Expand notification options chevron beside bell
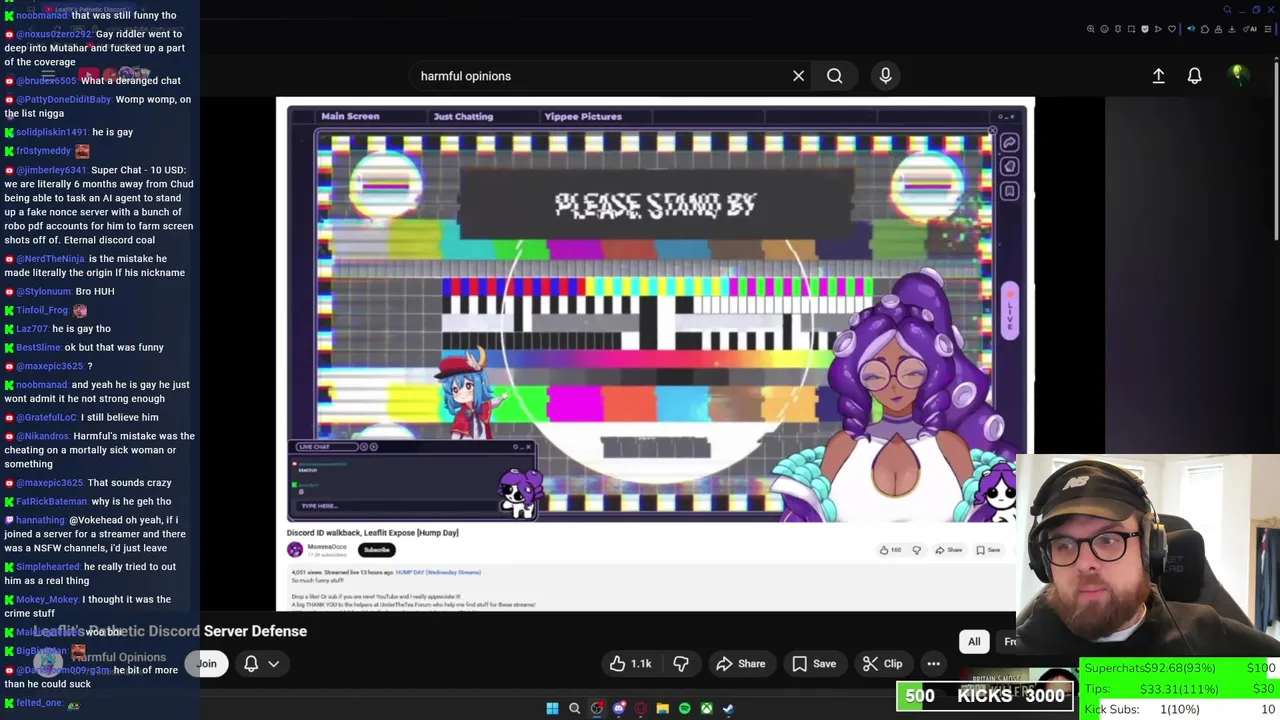The width and height of the screenshot is (1280, 720). [273, 663]
